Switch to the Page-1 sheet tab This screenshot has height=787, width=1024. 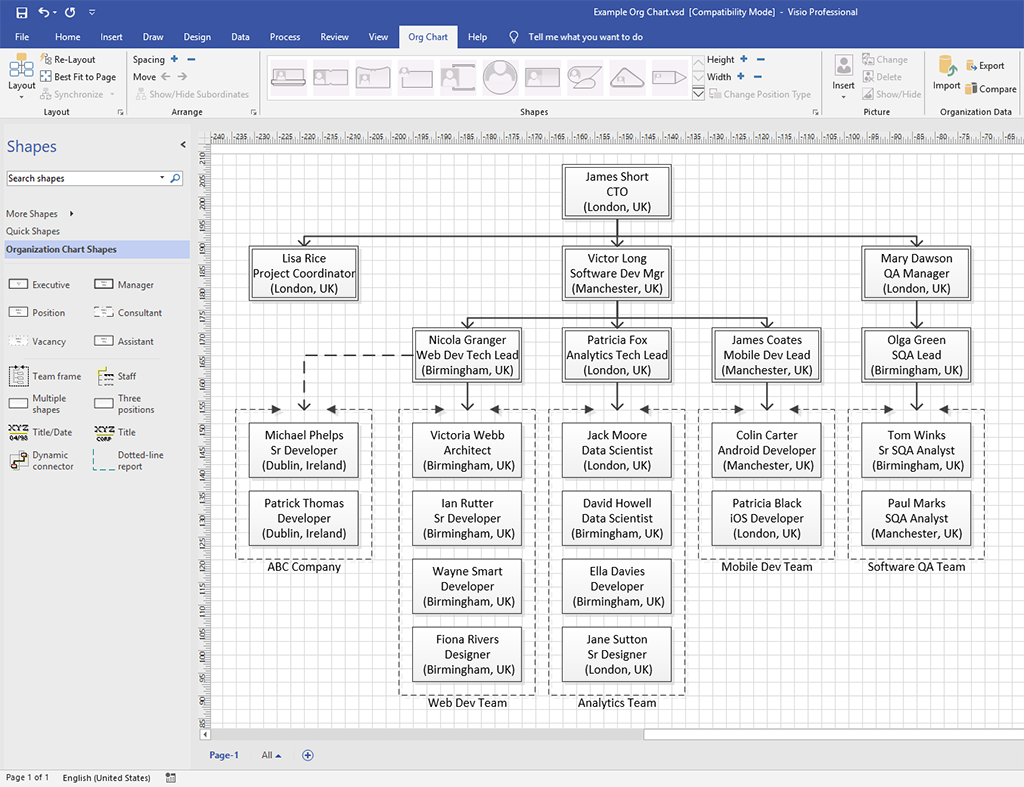coord(224,755)
